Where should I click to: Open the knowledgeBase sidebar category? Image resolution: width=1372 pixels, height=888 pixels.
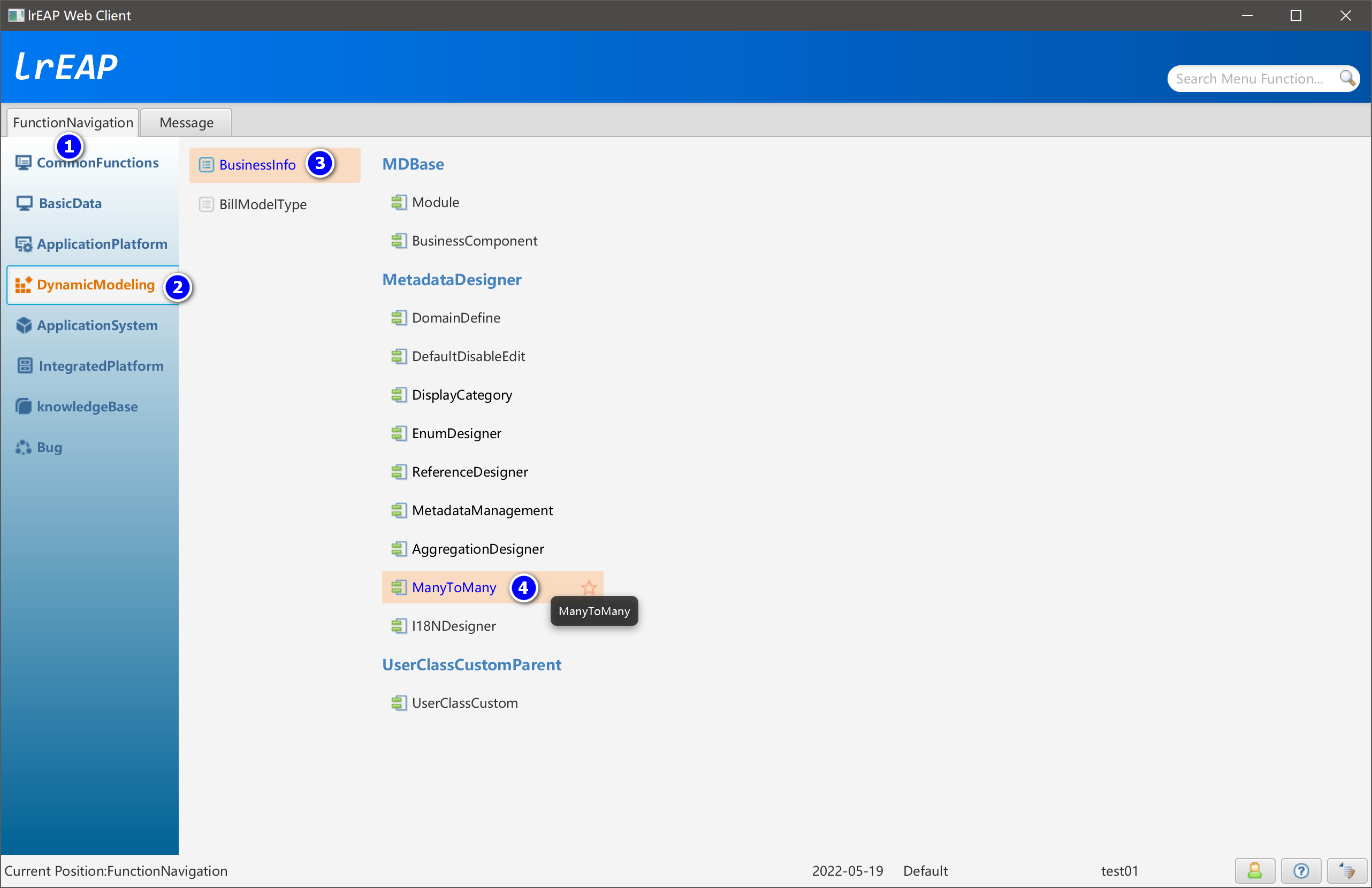coord(92,407)
